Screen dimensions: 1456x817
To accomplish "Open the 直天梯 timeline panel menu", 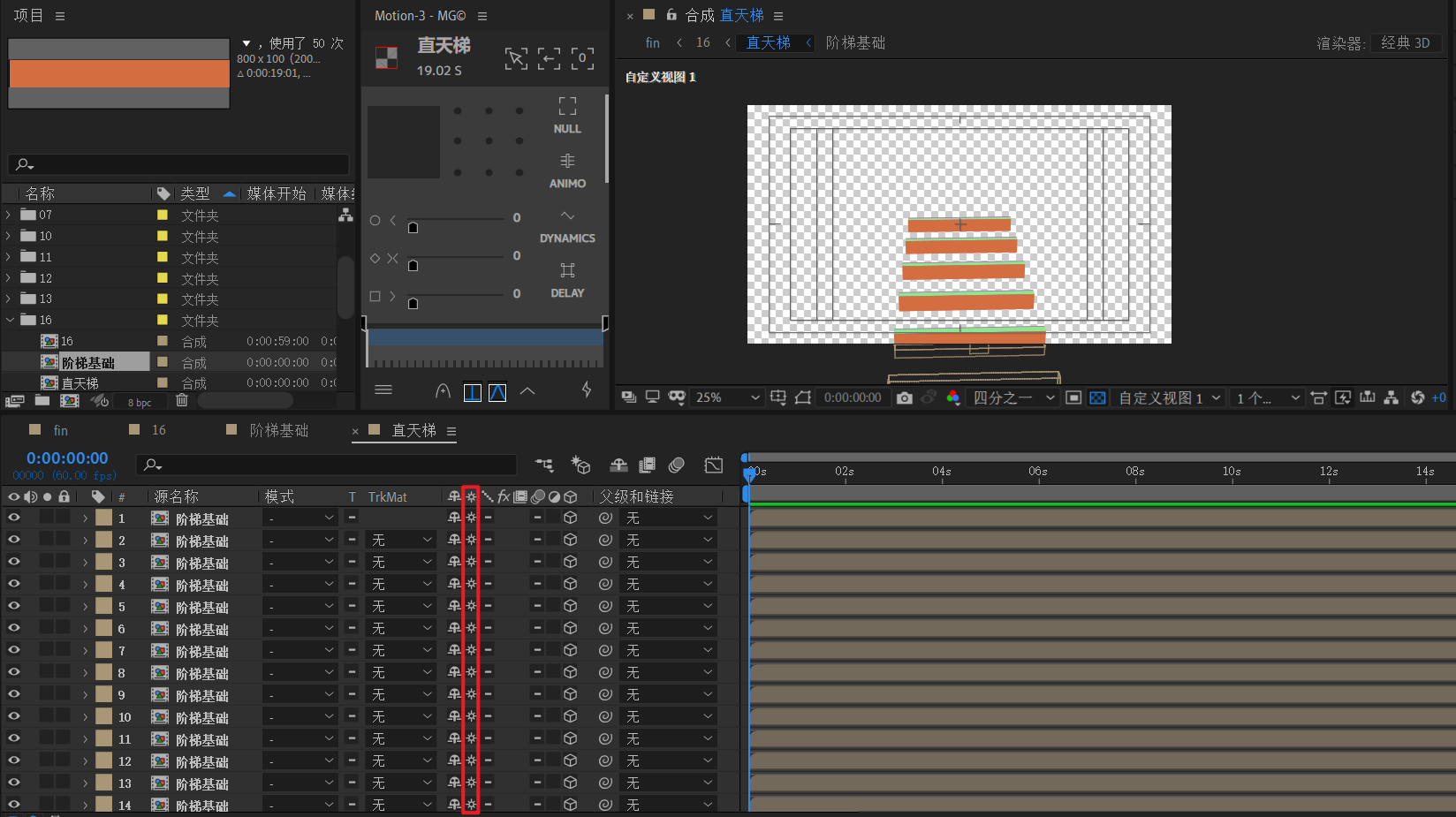I will [451, 431].
